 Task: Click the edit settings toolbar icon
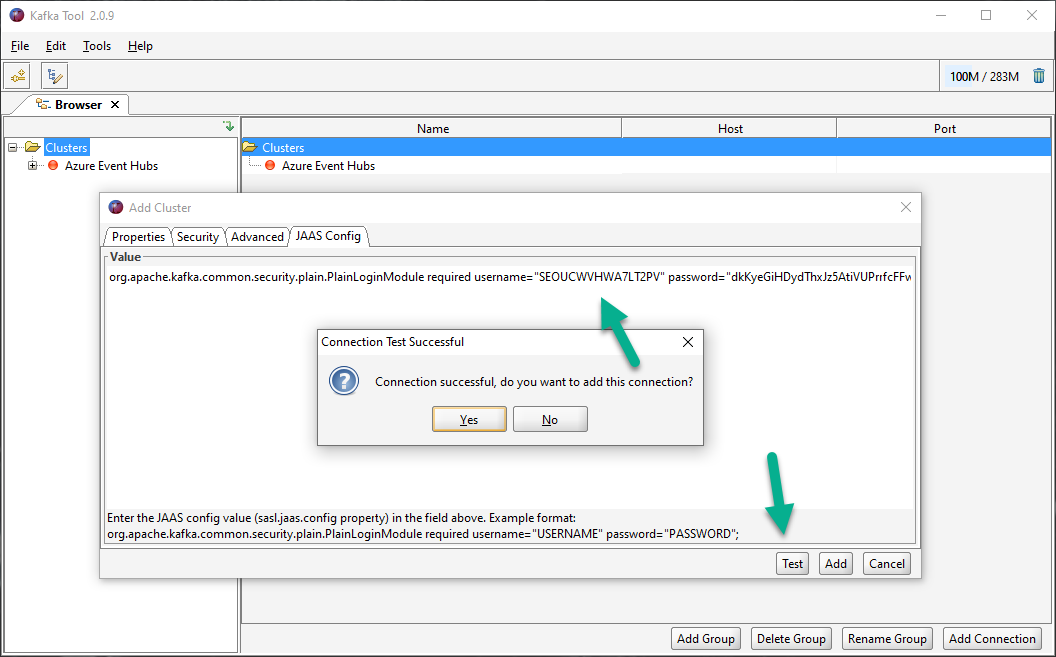tap(55, 75)
